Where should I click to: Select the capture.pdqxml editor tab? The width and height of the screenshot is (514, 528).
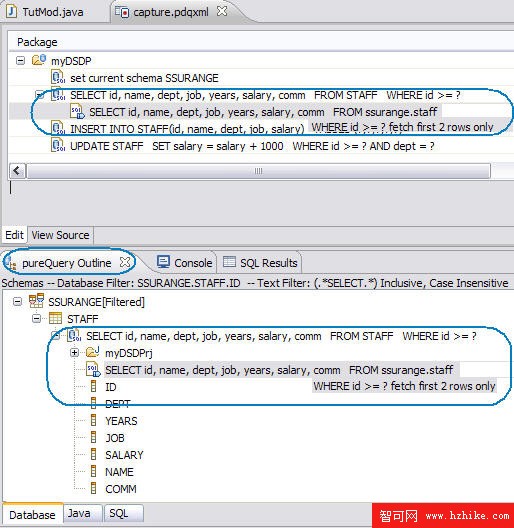[x=171, y=12]
